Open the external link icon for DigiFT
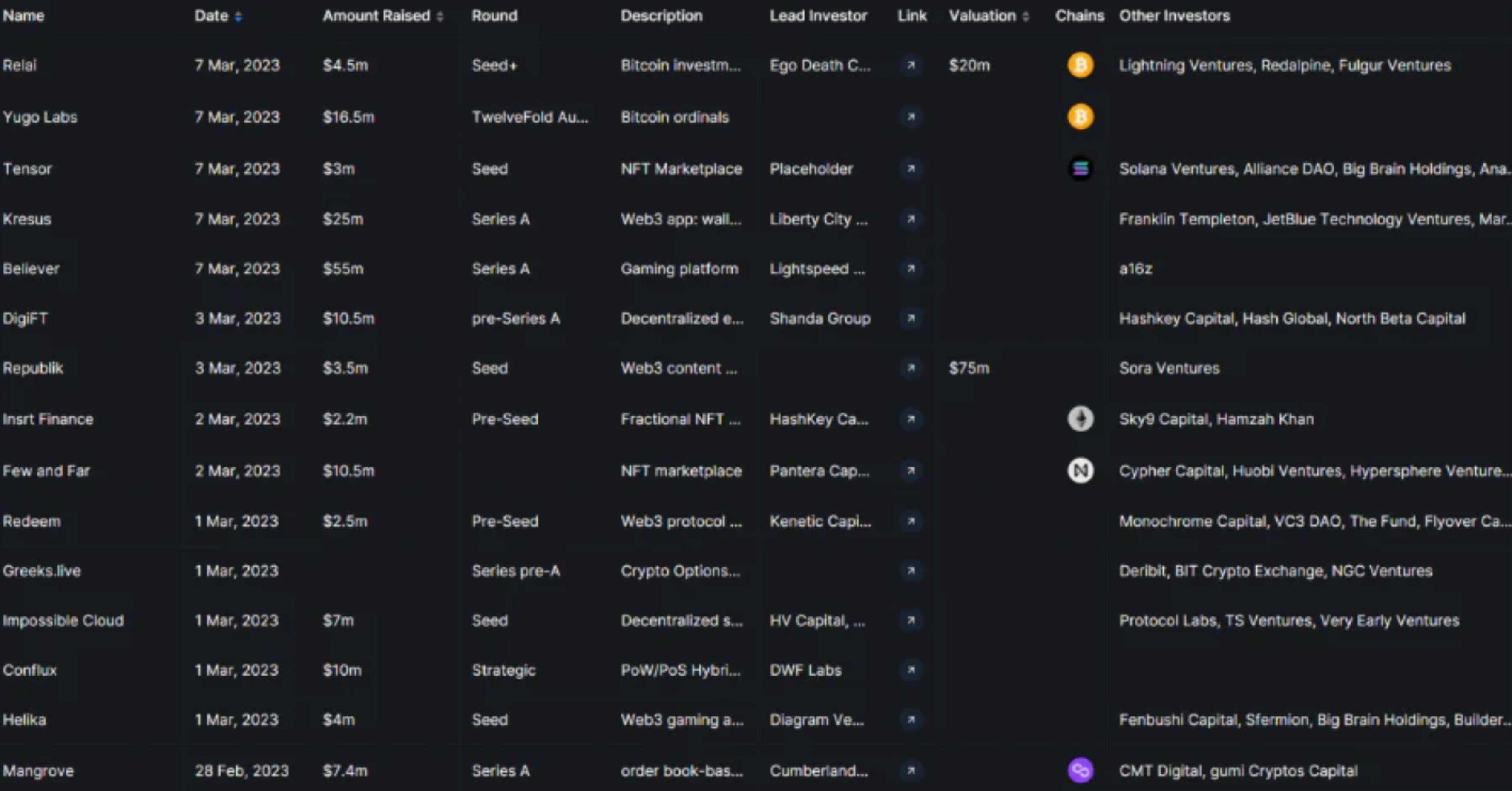 (x=911, y=318)
